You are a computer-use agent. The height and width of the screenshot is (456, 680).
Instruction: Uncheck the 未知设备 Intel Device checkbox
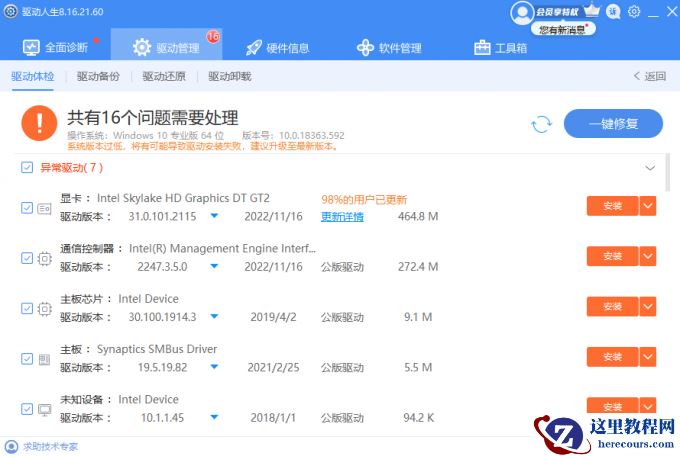27,409
